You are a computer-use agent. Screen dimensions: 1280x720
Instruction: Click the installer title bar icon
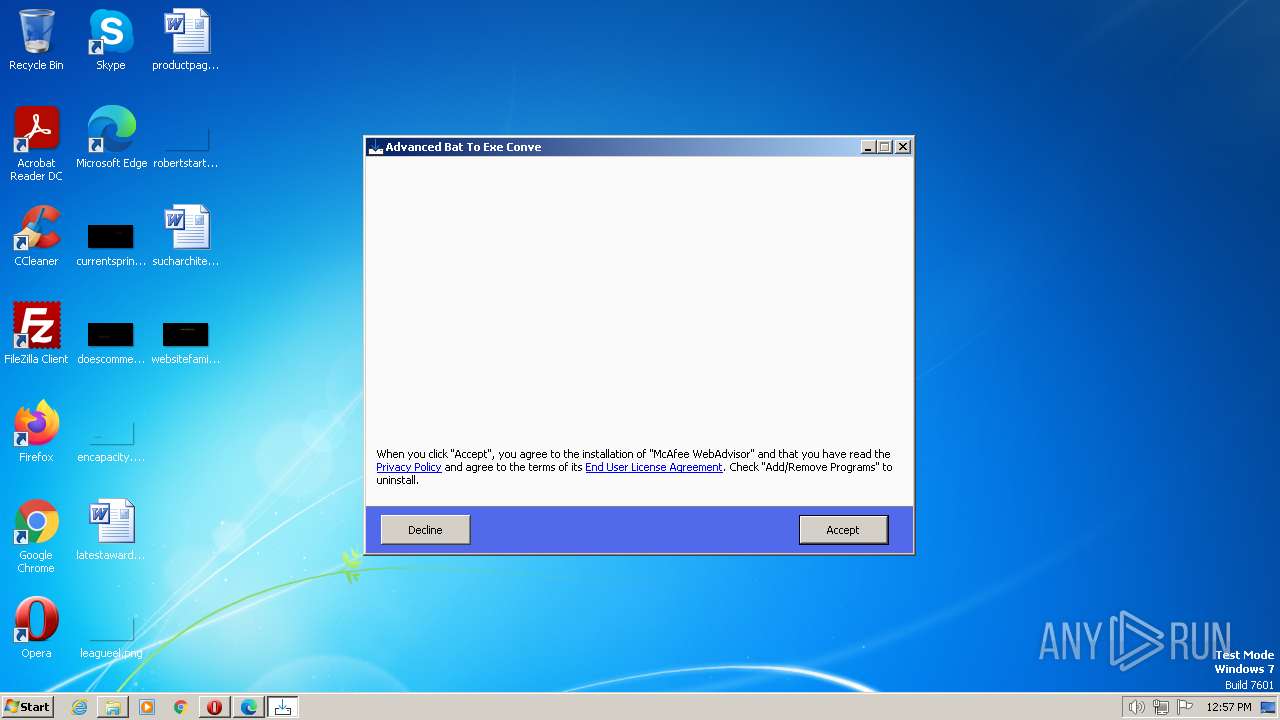(x=376, y=147)
